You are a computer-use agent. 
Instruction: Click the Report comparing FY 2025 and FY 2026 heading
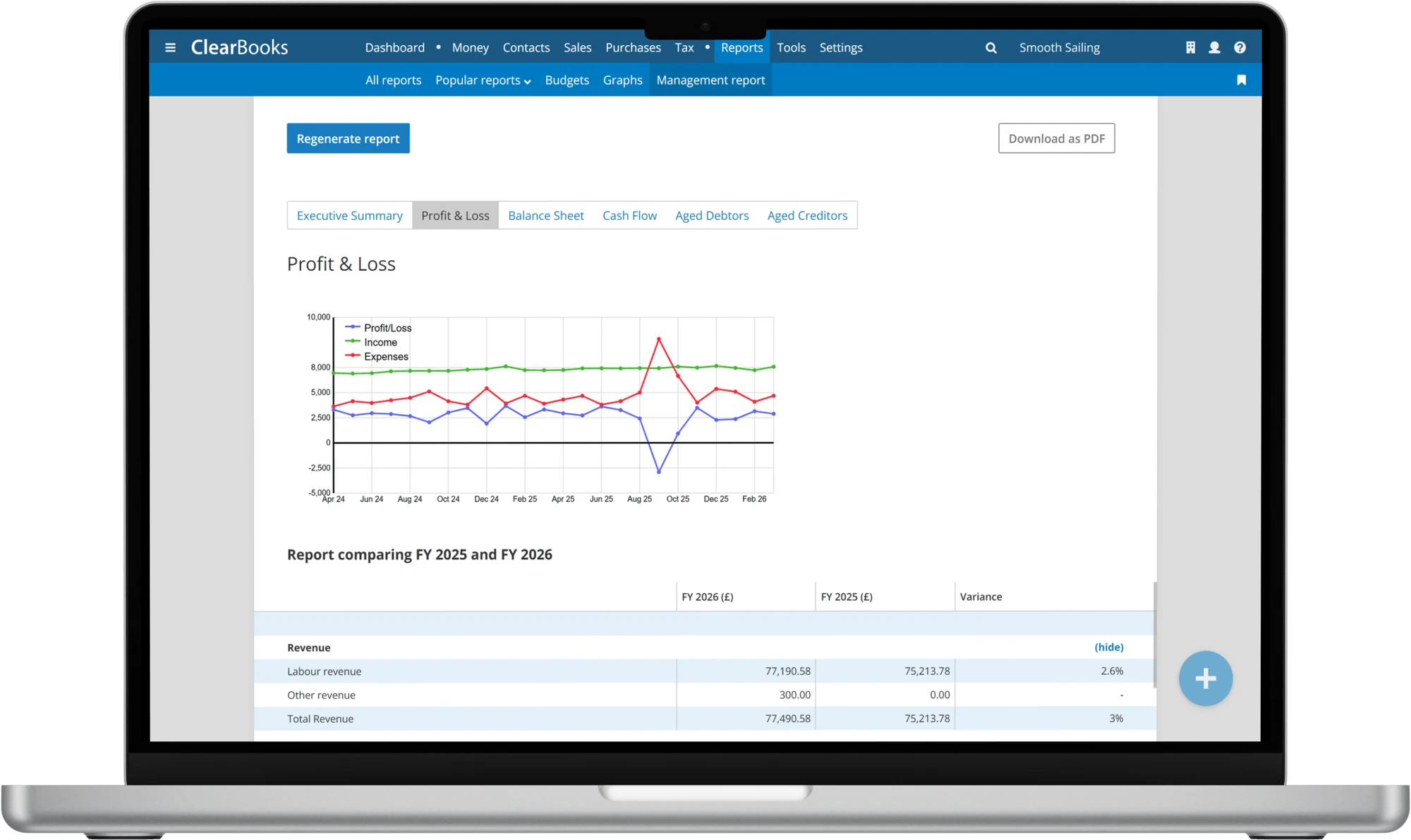(x=419, y=554)
